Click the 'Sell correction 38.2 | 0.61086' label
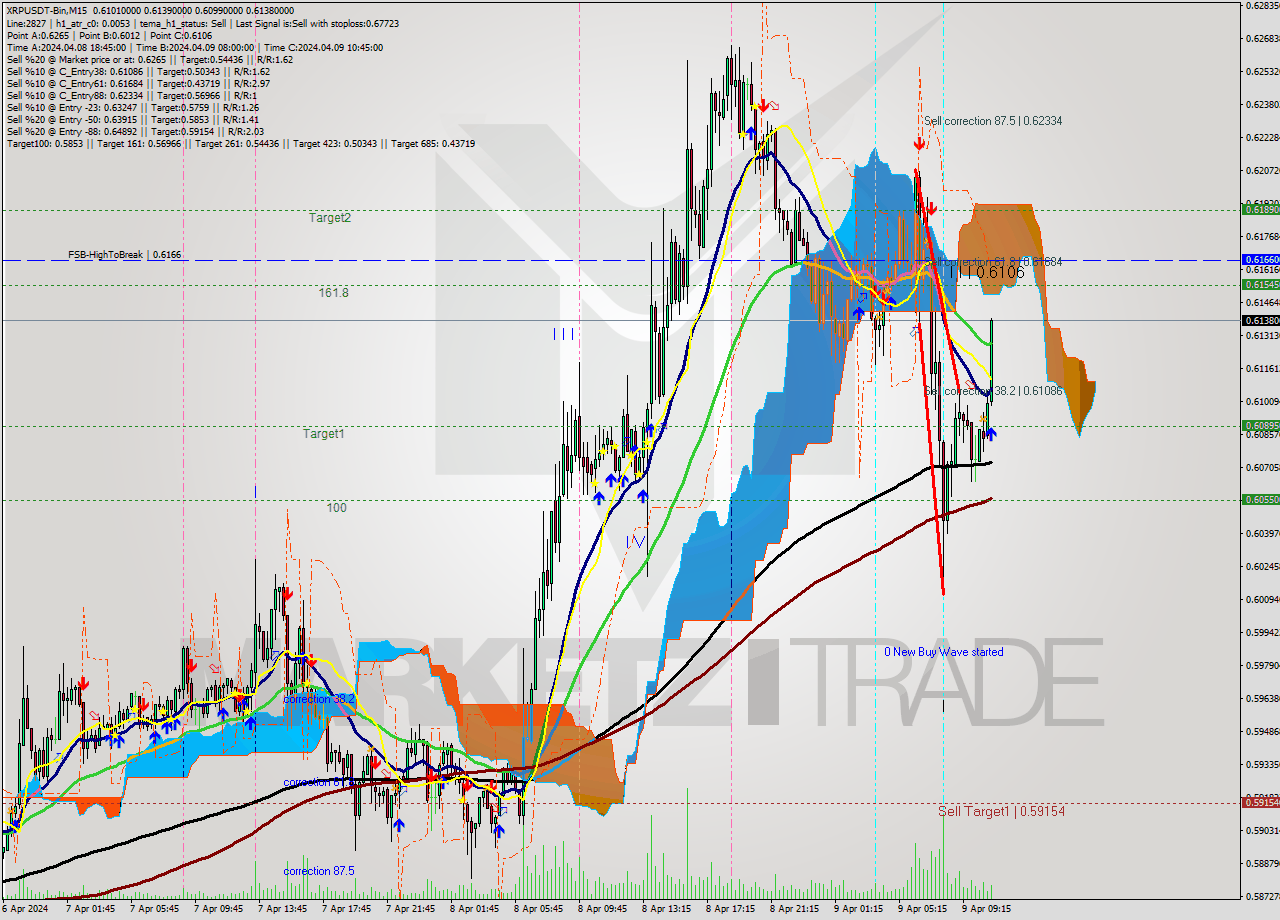This screenshot has width=1280, height=920. tap(993, 391)
